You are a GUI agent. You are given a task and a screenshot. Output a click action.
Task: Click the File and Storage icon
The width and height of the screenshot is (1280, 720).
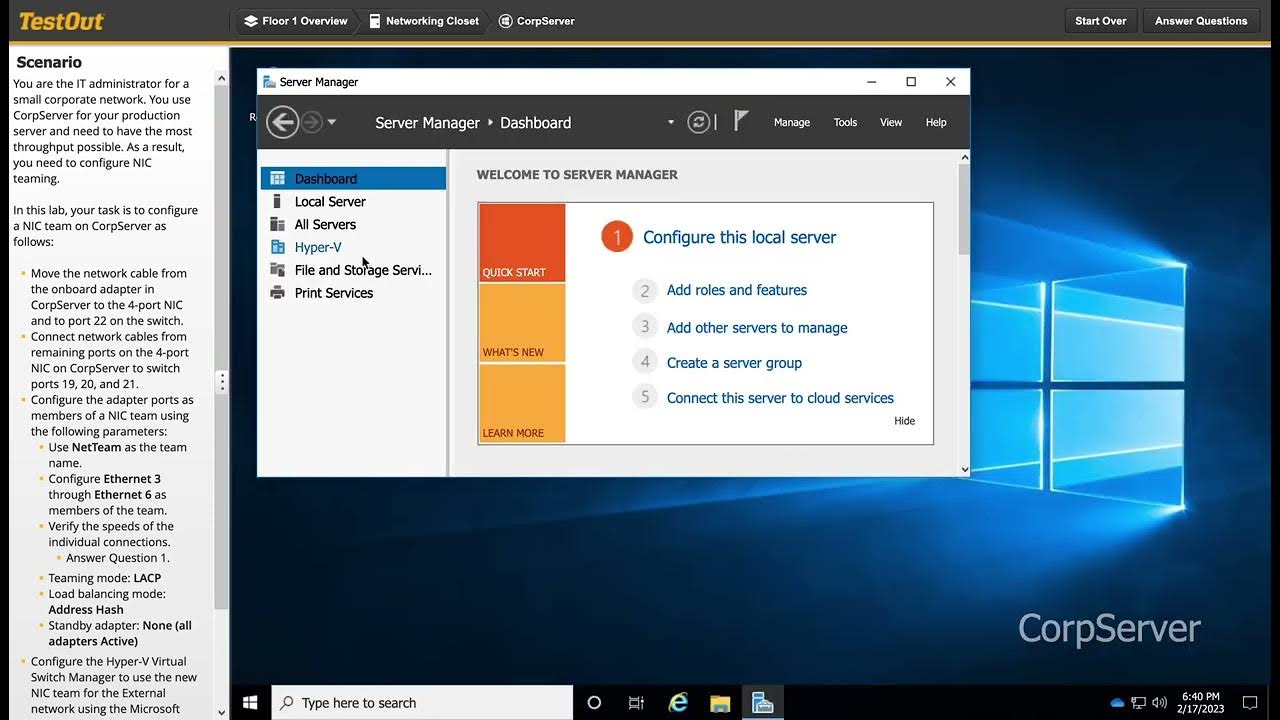coord(277,270)
